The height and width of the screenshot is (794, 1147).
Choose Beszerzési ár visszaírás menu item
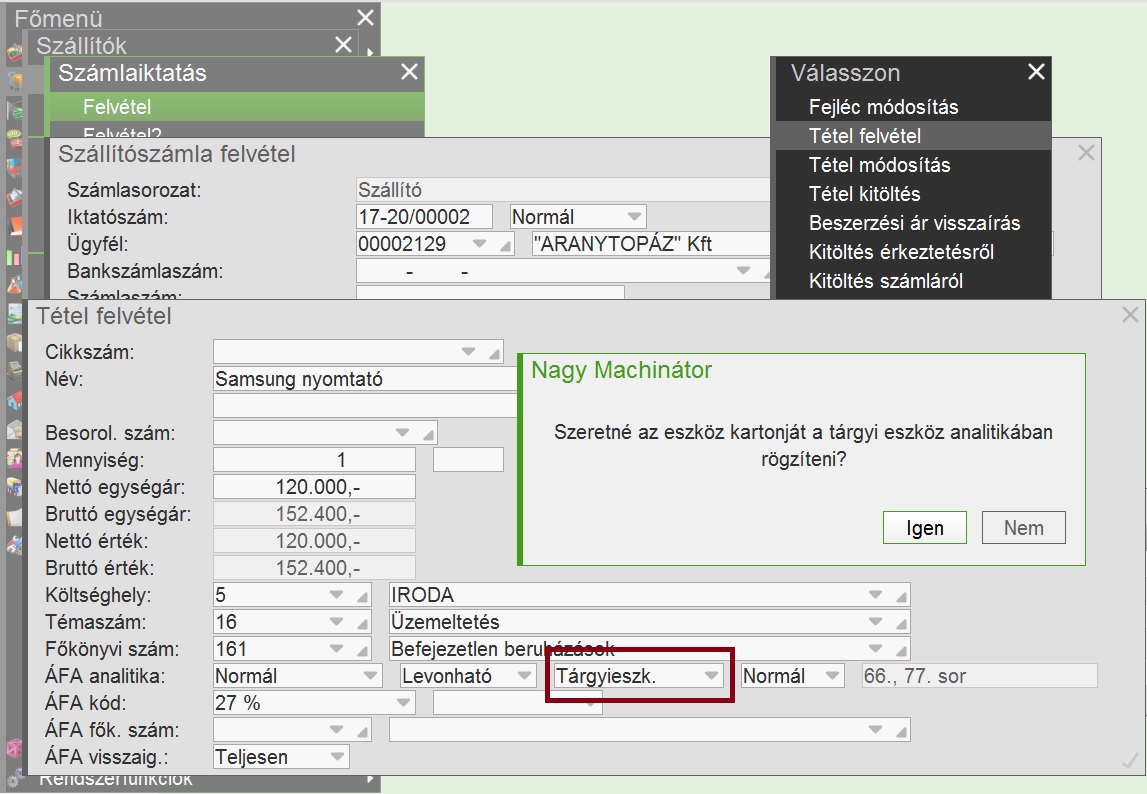coord(913,223)
